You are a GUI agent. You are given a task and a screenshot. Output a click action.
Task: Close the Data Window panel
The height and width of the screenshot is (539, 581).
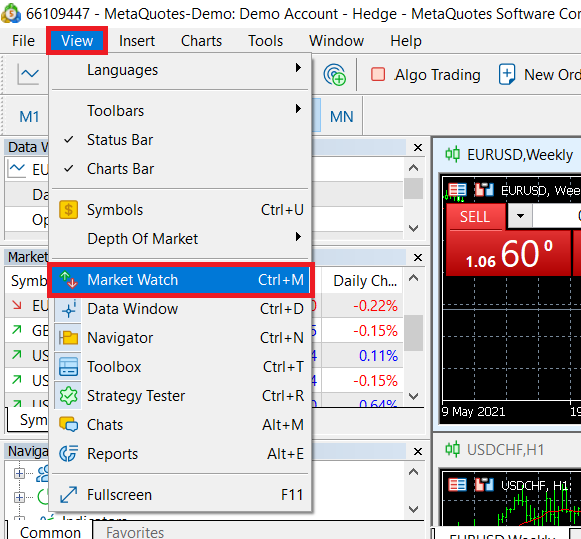pos(418,147)
